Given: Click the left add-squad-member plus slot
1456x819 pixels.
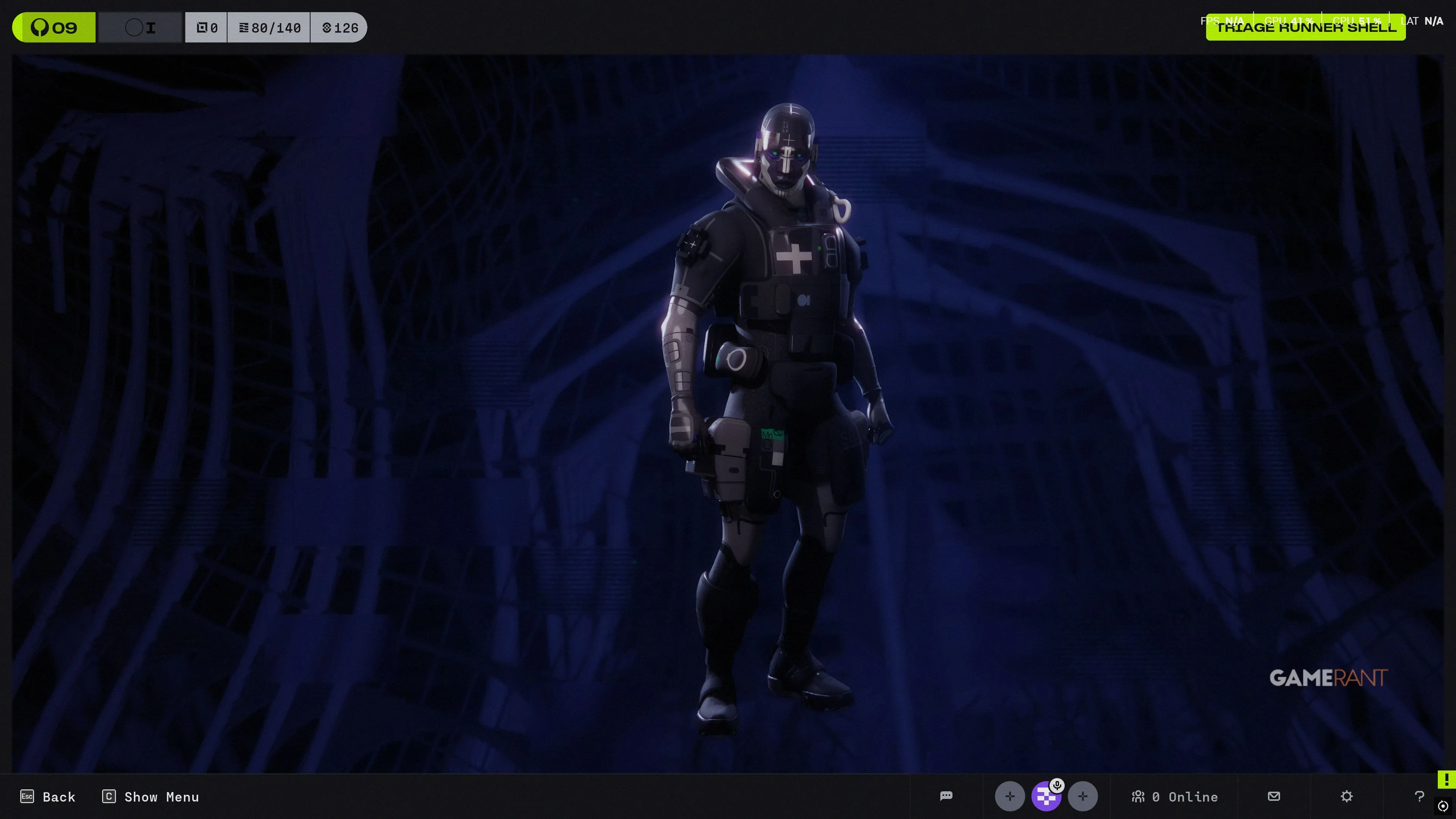Looking at the screenshot, I should 1009,796.
